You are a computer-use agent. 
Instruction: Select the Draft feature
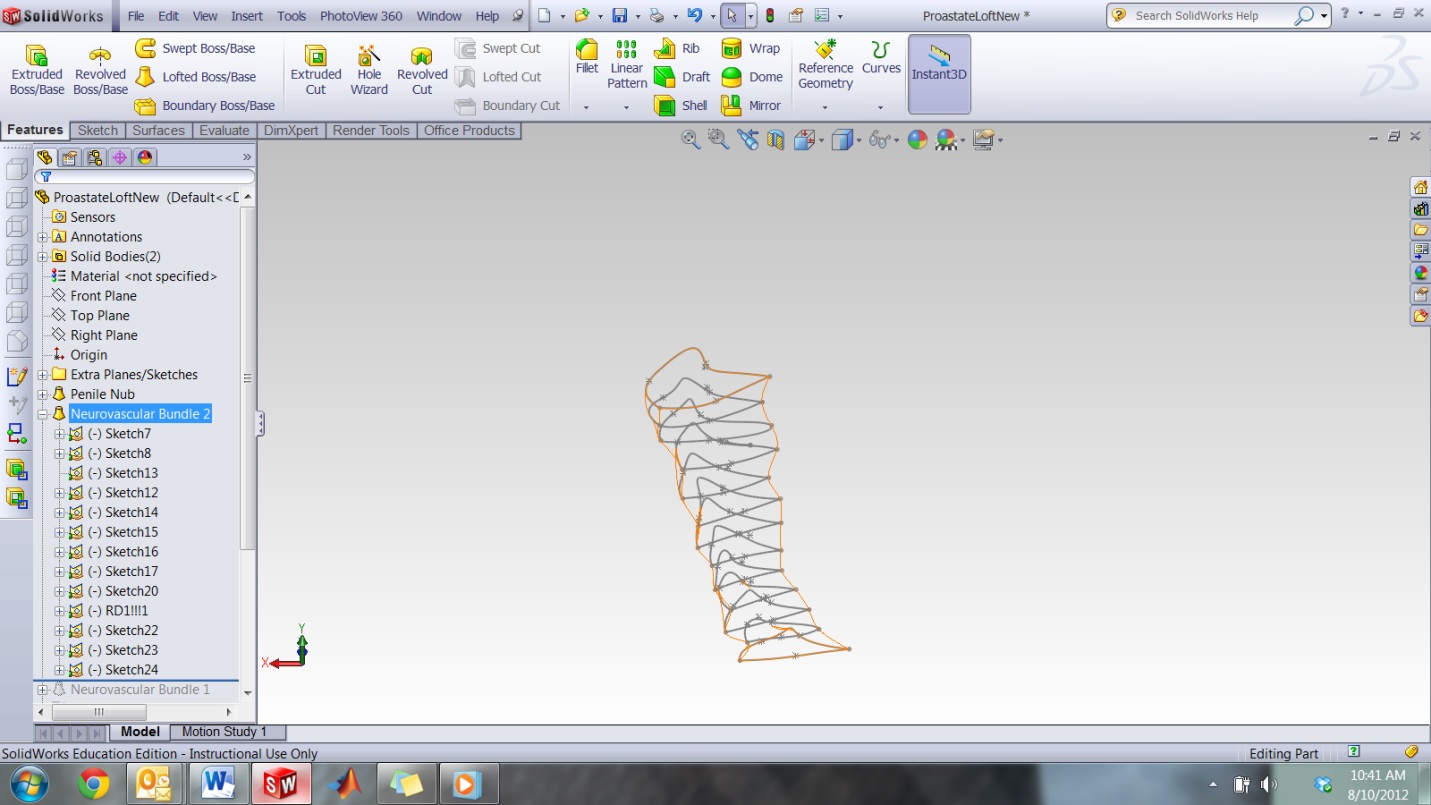pos(682,77)
